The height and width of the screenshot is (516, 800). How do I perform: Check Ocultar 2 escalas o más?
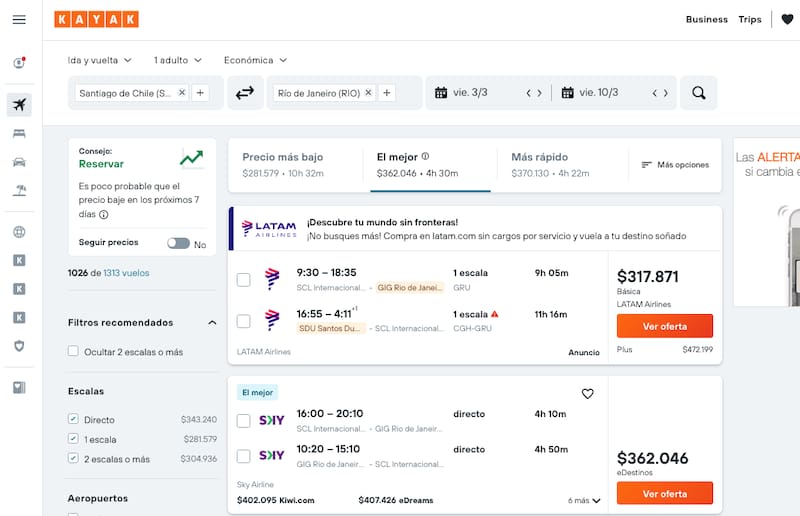tap(73, 351)
